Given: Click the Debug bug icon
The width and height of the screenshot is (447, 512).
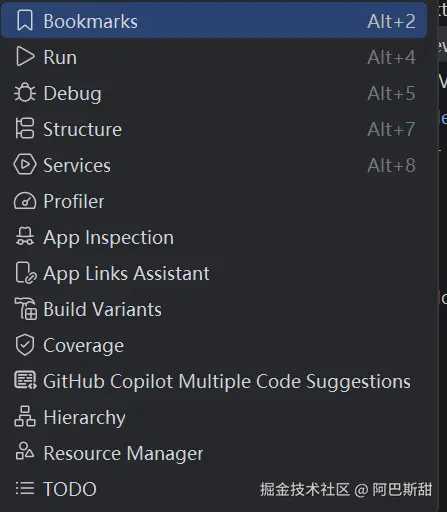Looking at the screenshot, I should click(x=25, y=93).
